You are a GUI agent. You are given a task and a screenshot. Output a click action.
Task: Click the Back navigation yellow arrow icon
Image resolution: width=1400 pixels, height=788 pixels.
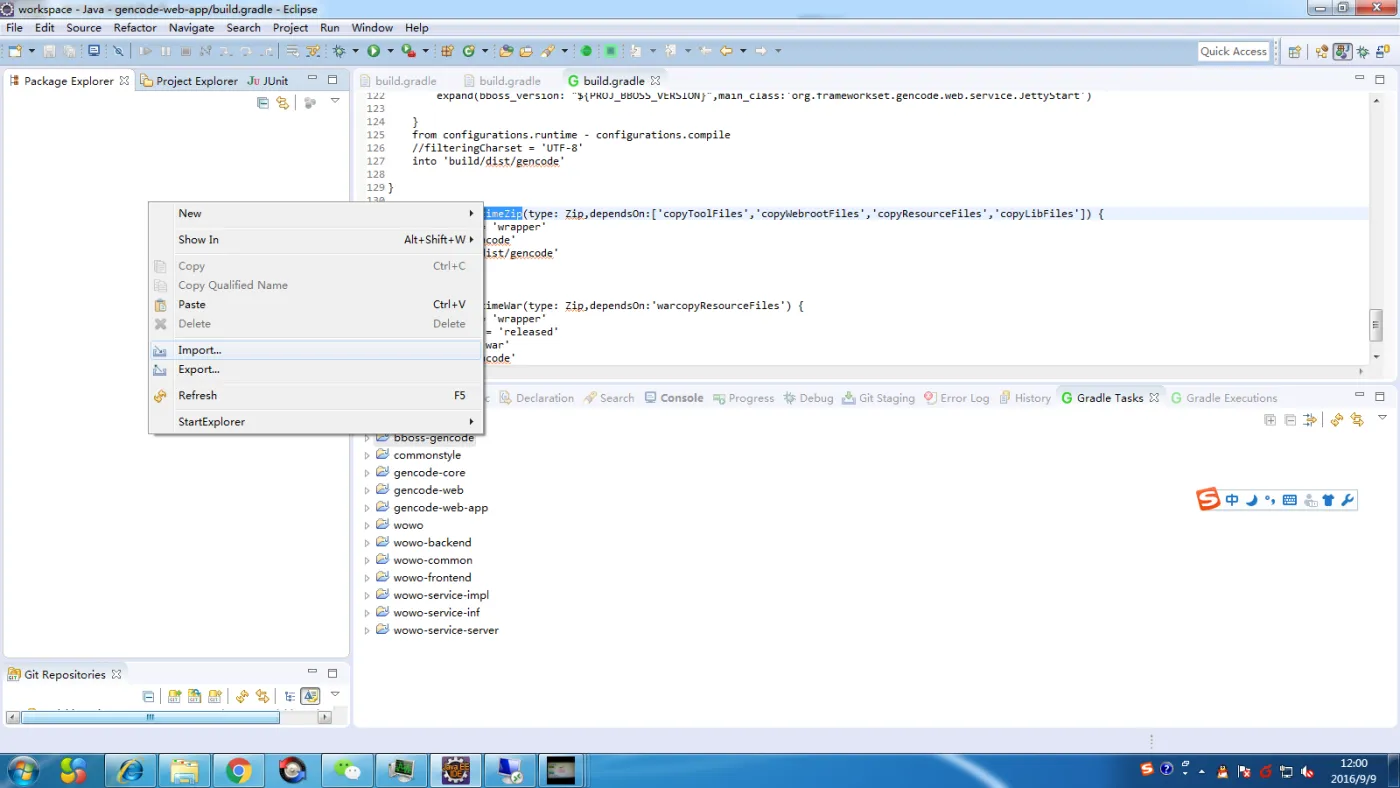(x=727, y=51)
